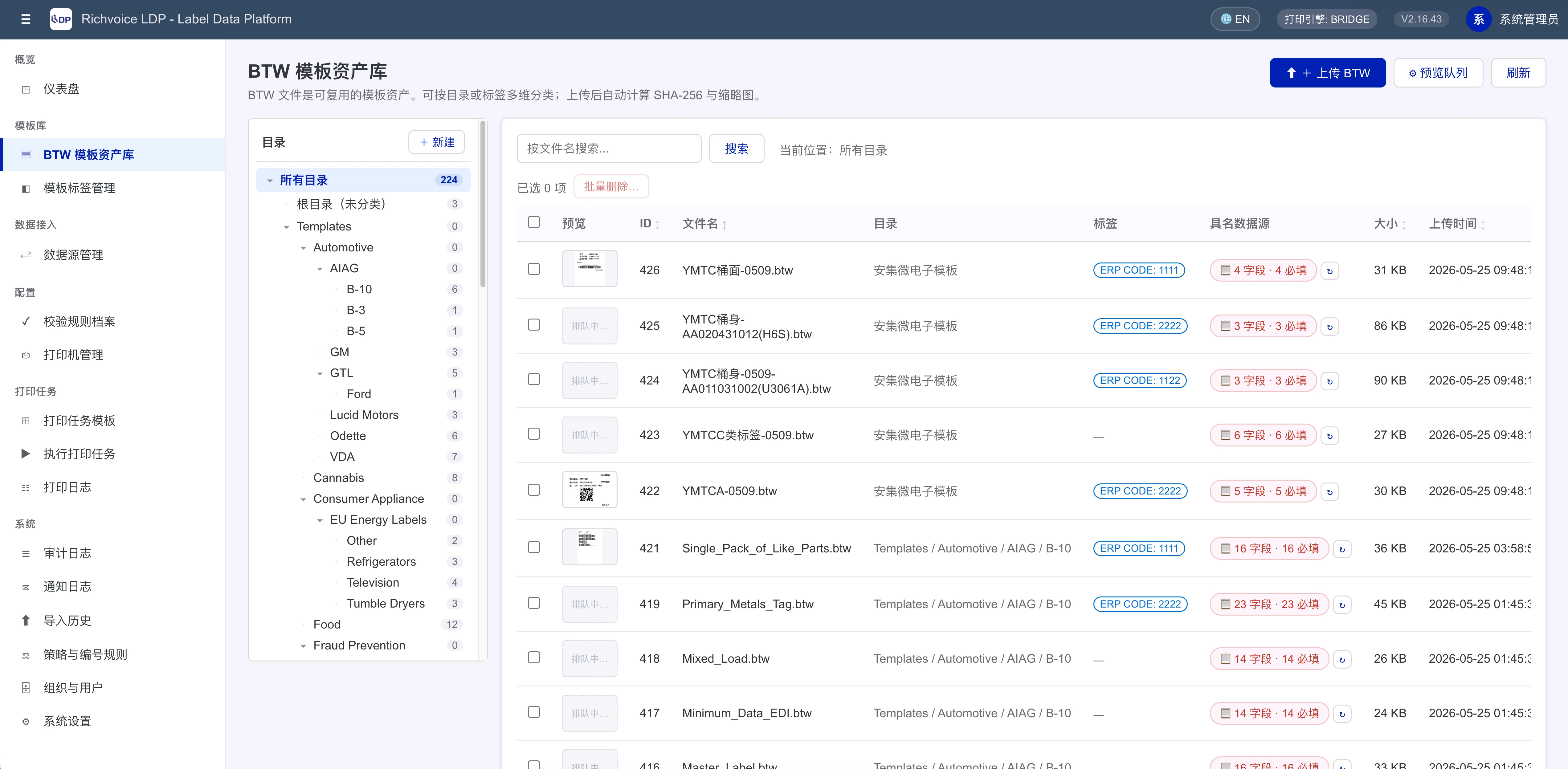
Task: Click ERP CODE: 1122 tag
Action: pos(1139,380)
